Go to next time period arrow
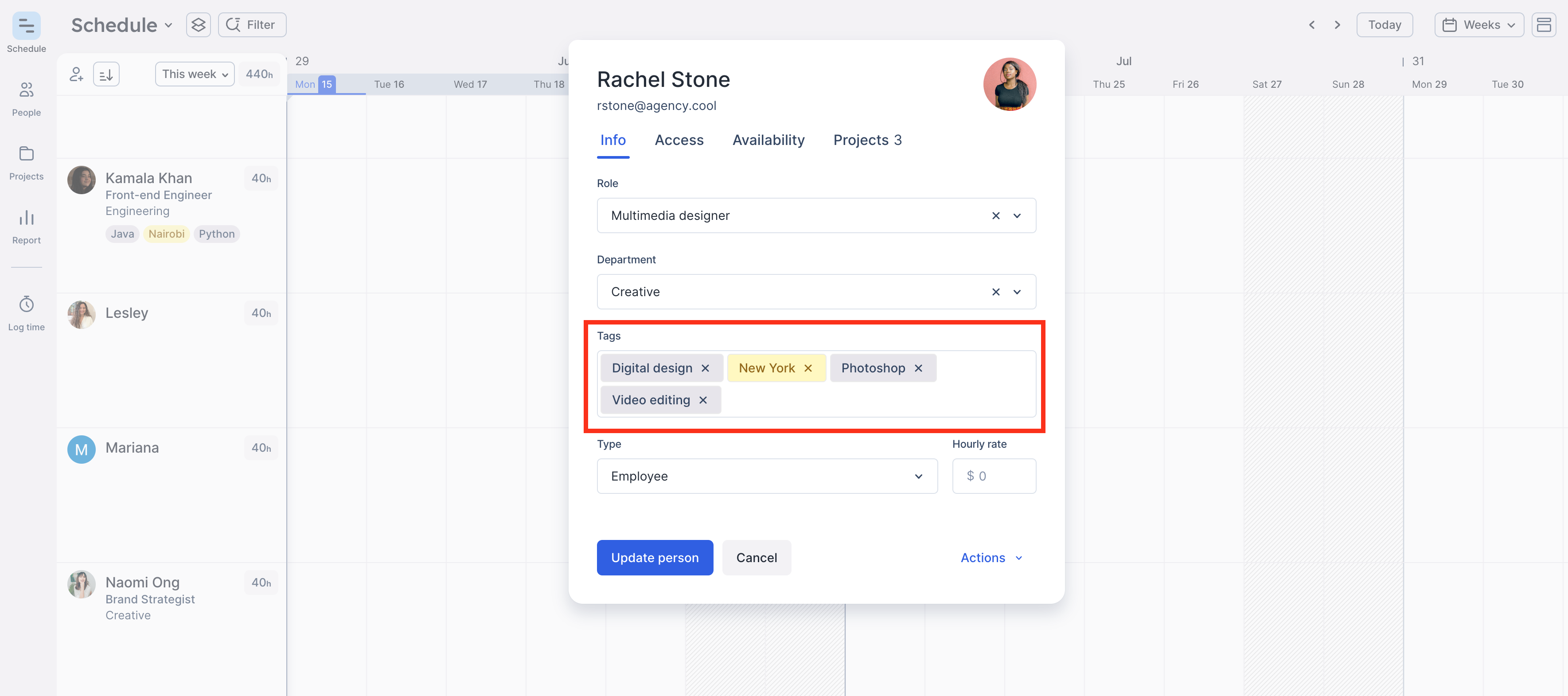 (x=1337, y=25)
